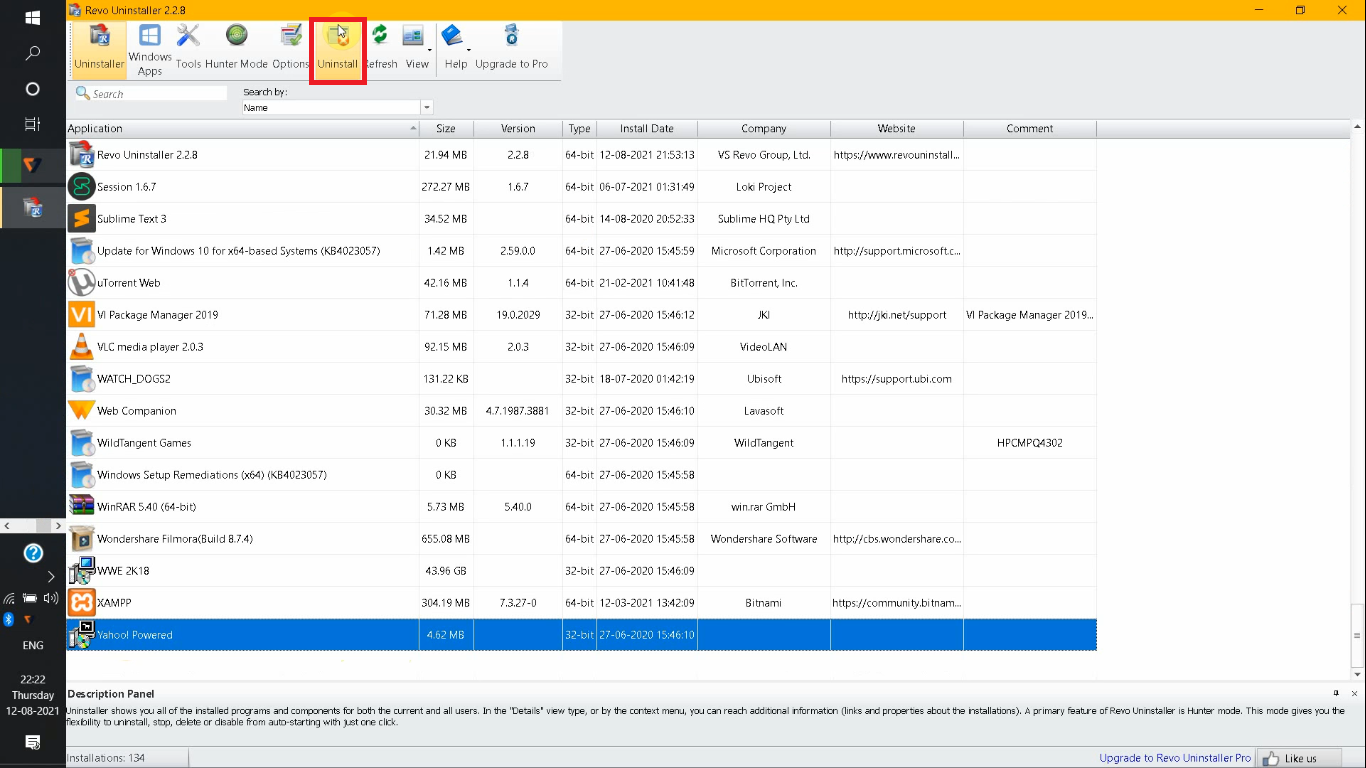Viewport: 1366px width, 768px height.
Task: Sort by the Application column header
Action: (243, 128)
